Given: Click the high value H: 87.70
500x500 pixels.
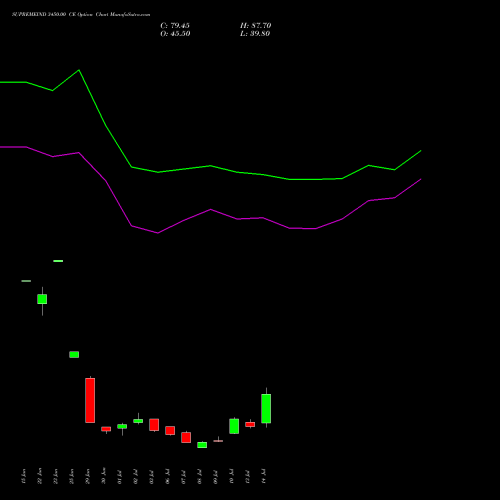Looking at the screenshot, I should point(256,26).
